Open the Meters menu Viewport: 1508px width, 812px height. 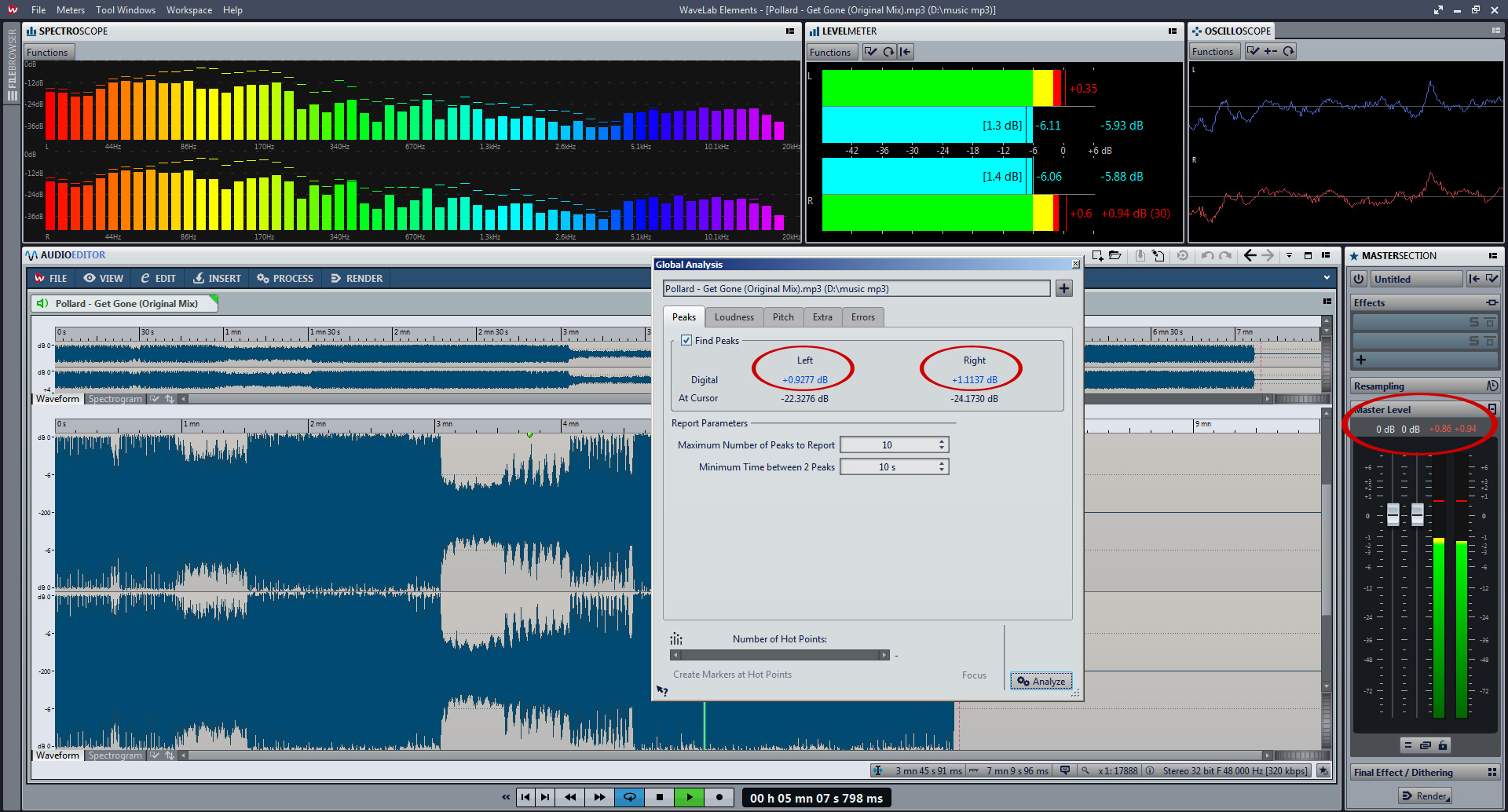click(71, 10)
